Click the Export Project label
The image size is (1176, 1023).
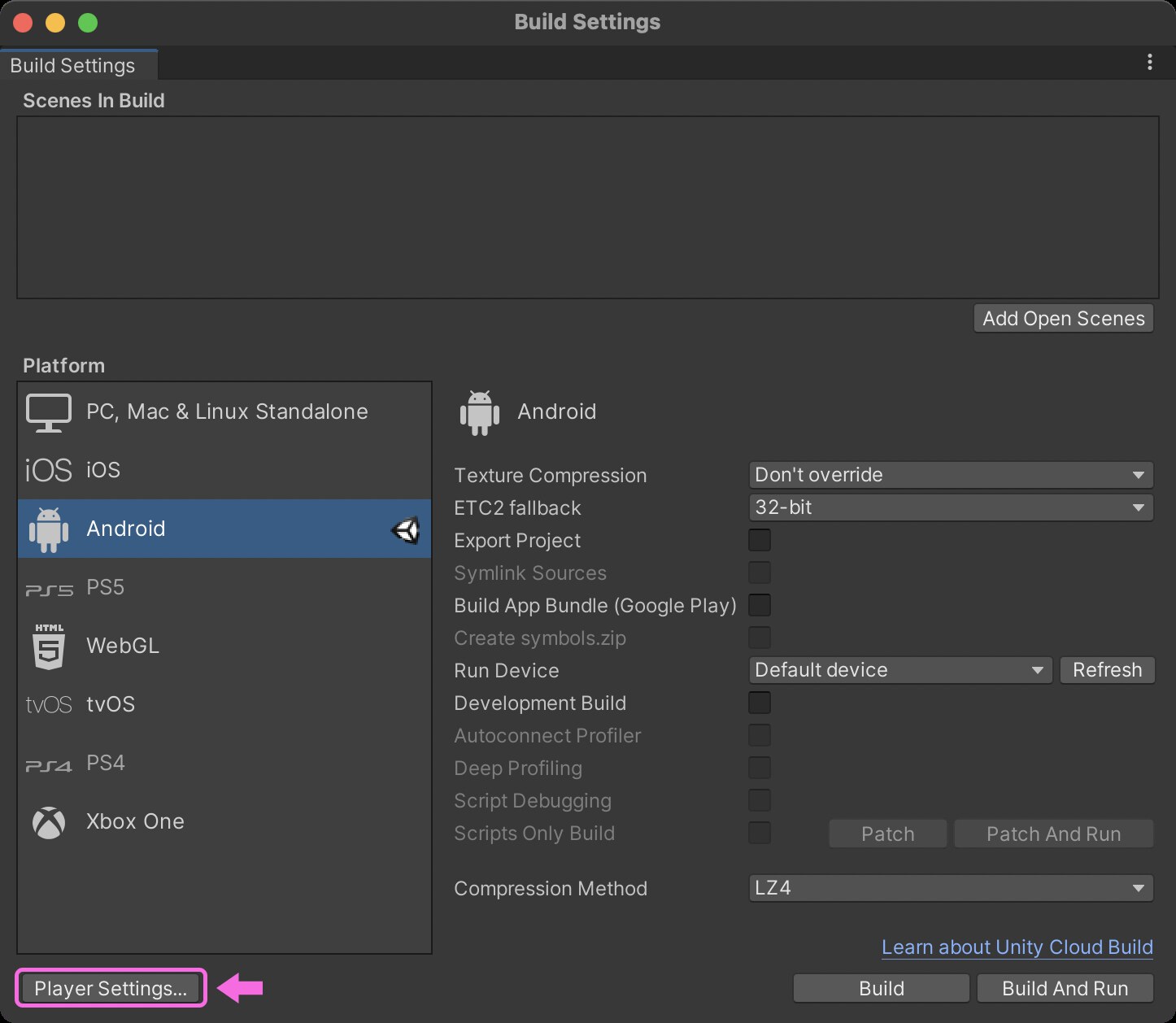(x=517, y=541)
